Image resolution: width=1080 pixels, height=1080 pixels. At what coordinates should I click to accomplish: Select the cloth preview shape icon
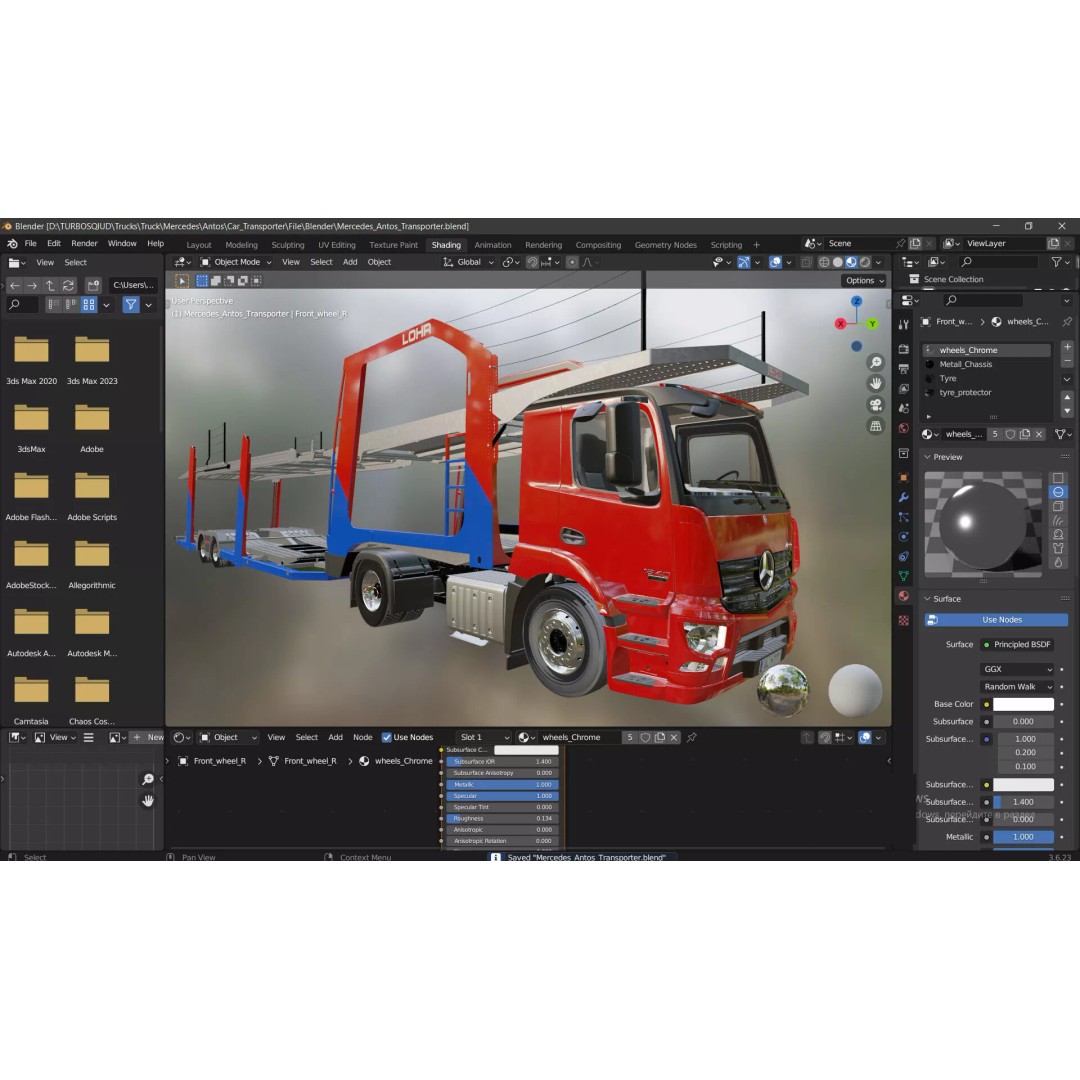tap(1059, 548)
